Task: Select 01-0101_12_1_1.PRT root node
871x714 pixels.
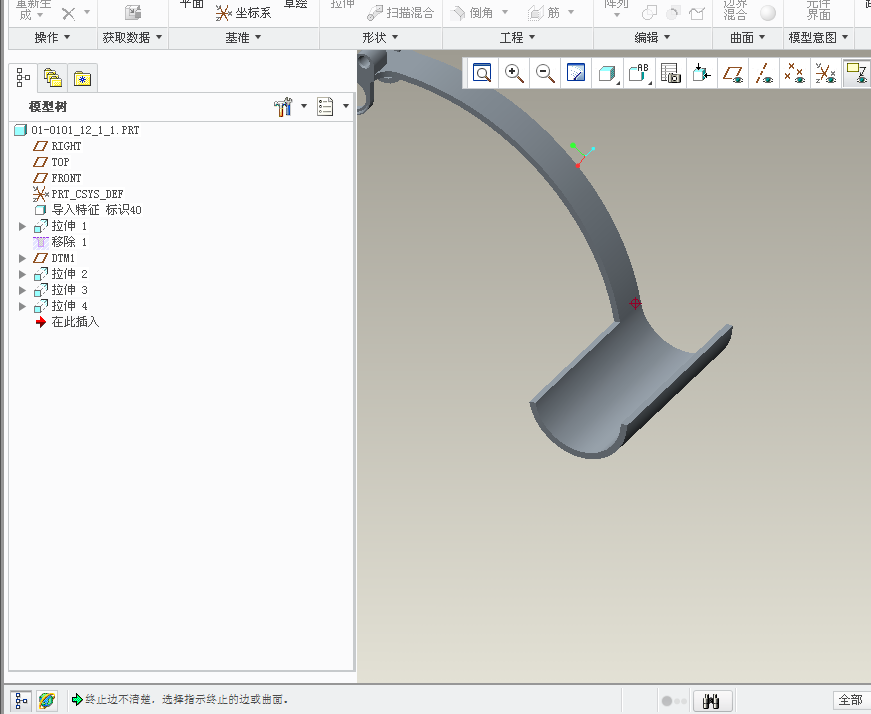Action: click(77, 130)
